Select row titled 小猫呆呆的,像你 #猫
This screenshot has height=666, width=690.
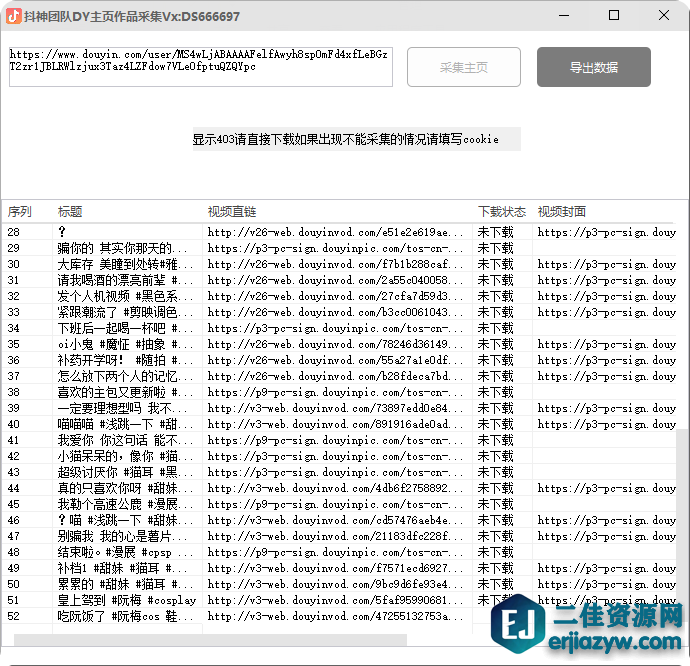click(x=339, y=456)
